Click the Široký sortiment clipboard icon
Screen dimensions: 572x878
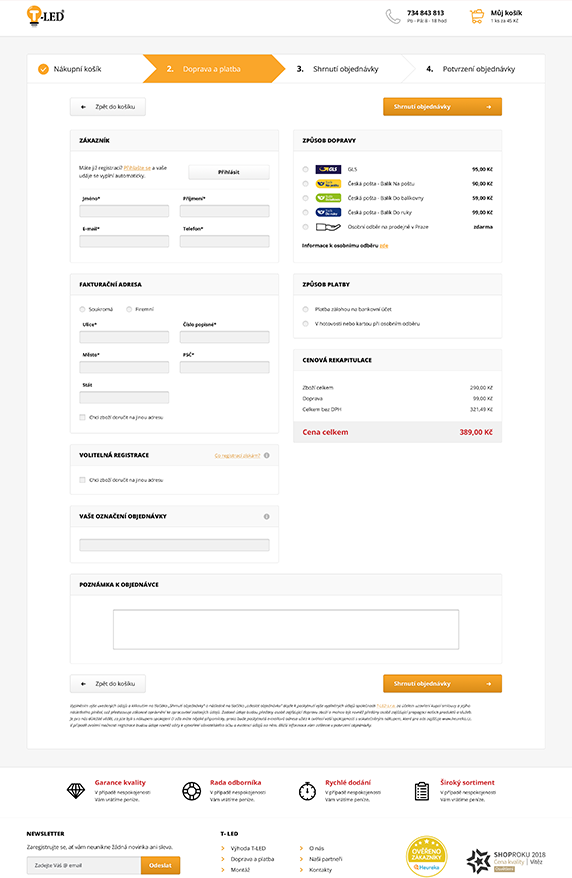pyautogui.click(x=421, y=791)
